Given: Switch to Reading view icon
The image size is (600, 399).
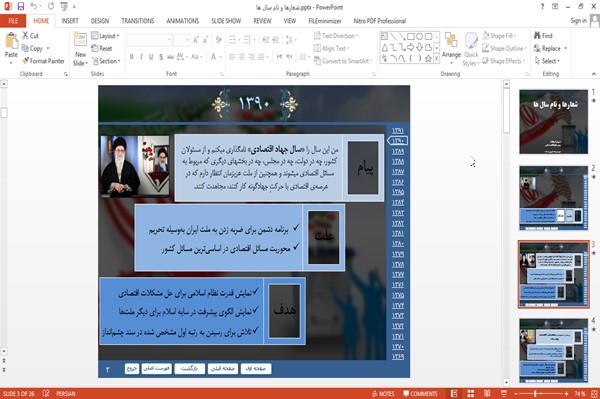Looking at the screenshot, I should (487, 394).
